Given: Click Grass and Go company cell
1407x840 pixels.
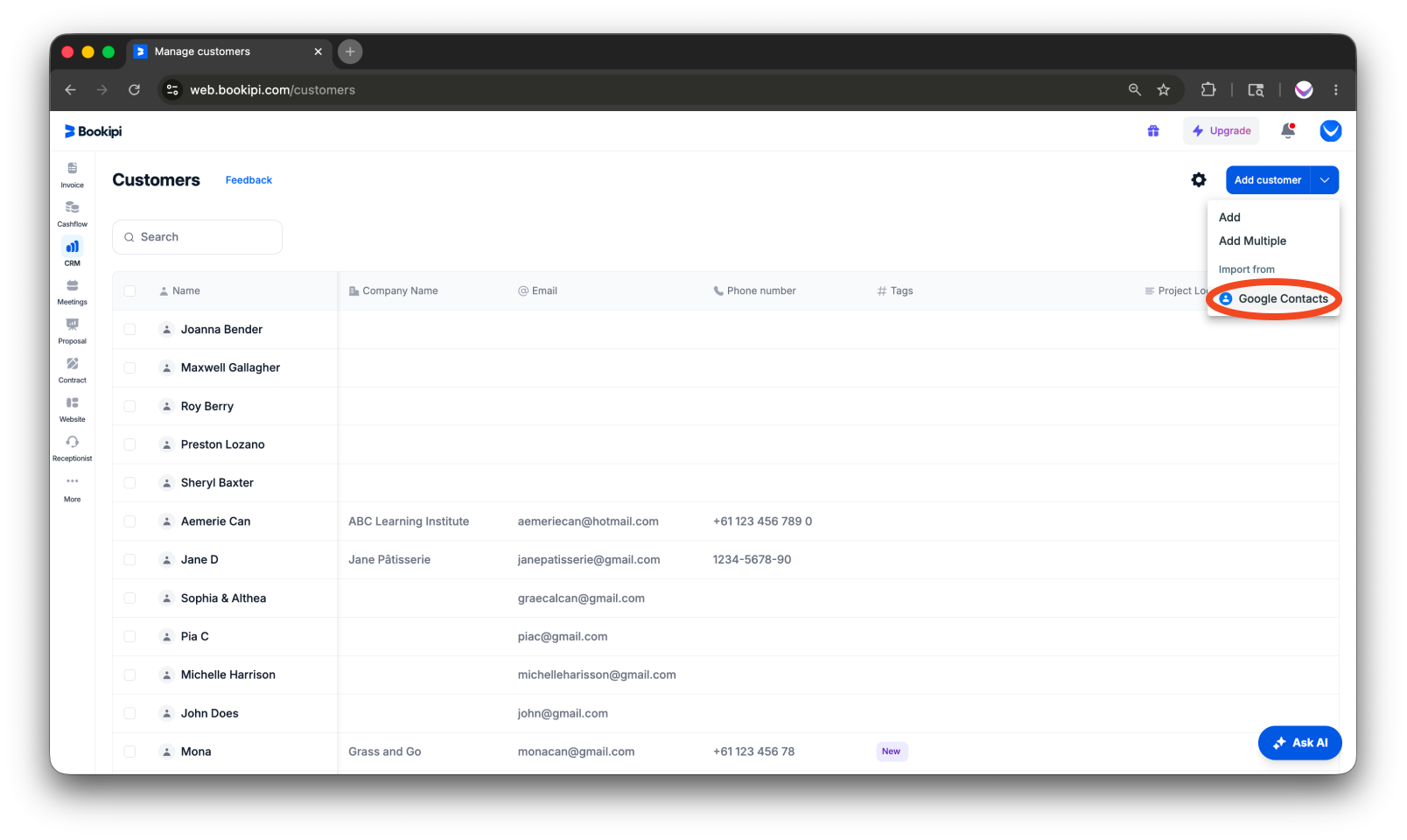Looking at the screenshot, I should [384, 752].
